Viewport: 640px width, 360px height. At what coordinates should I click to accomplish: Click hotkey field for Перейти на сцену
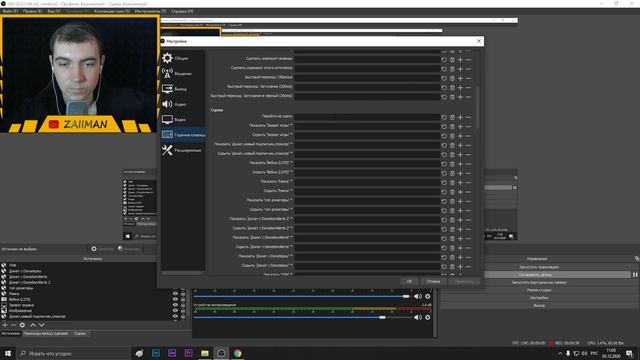pyautogui.click(x=367, y=117)
